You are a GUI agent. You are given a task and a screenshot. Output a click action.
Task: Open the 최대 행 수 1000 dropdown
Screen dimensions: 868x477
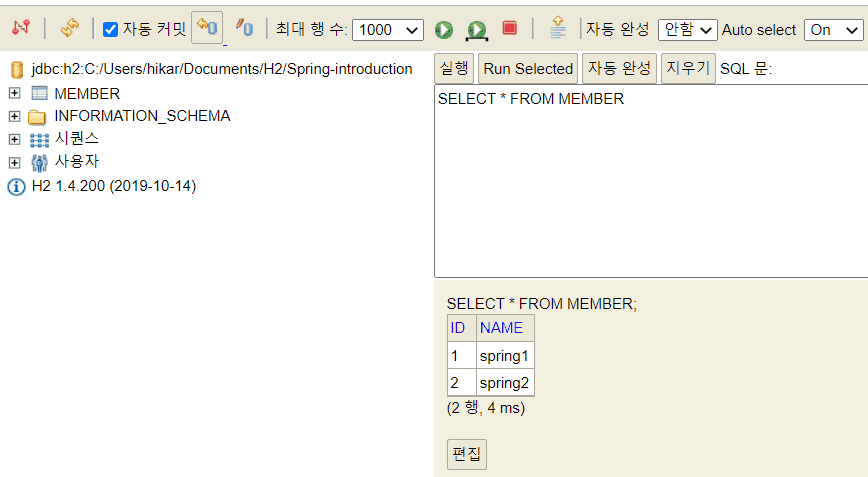[388, 30]
